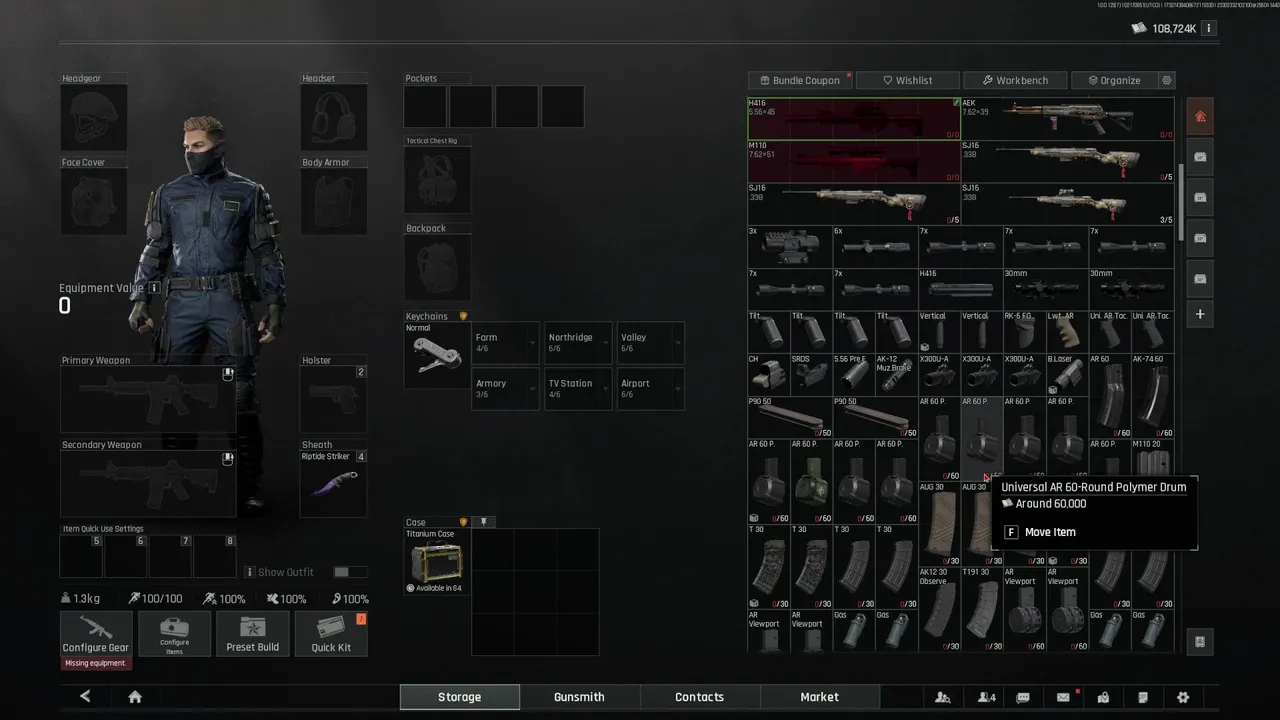Switch to the Storage tab
This screenshot has width=1280, height=720.
[x=460, y=697]
